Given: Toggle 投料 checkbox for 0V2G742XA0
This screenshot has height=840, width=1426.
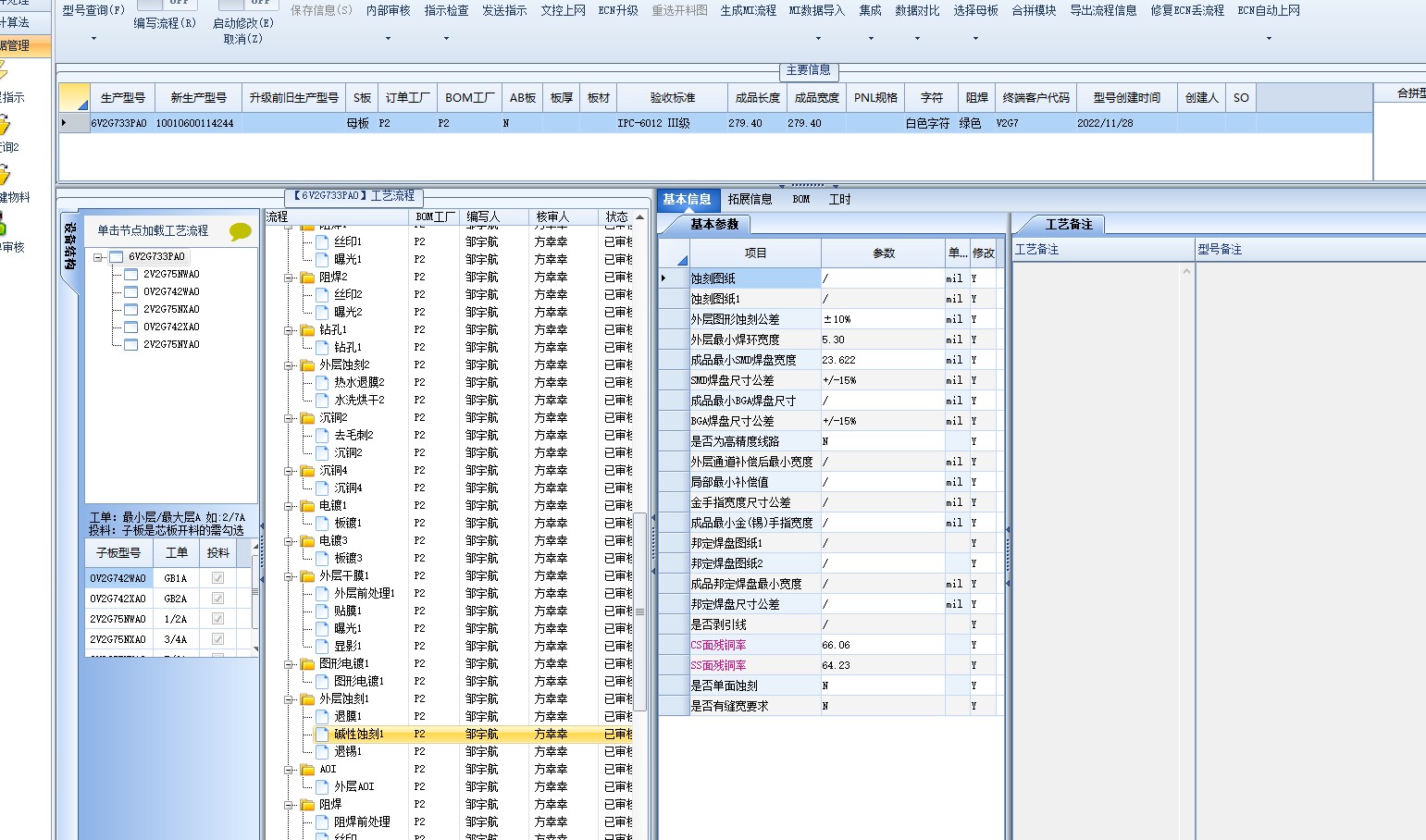Looking at the screenshot, I should coord(217,599).
